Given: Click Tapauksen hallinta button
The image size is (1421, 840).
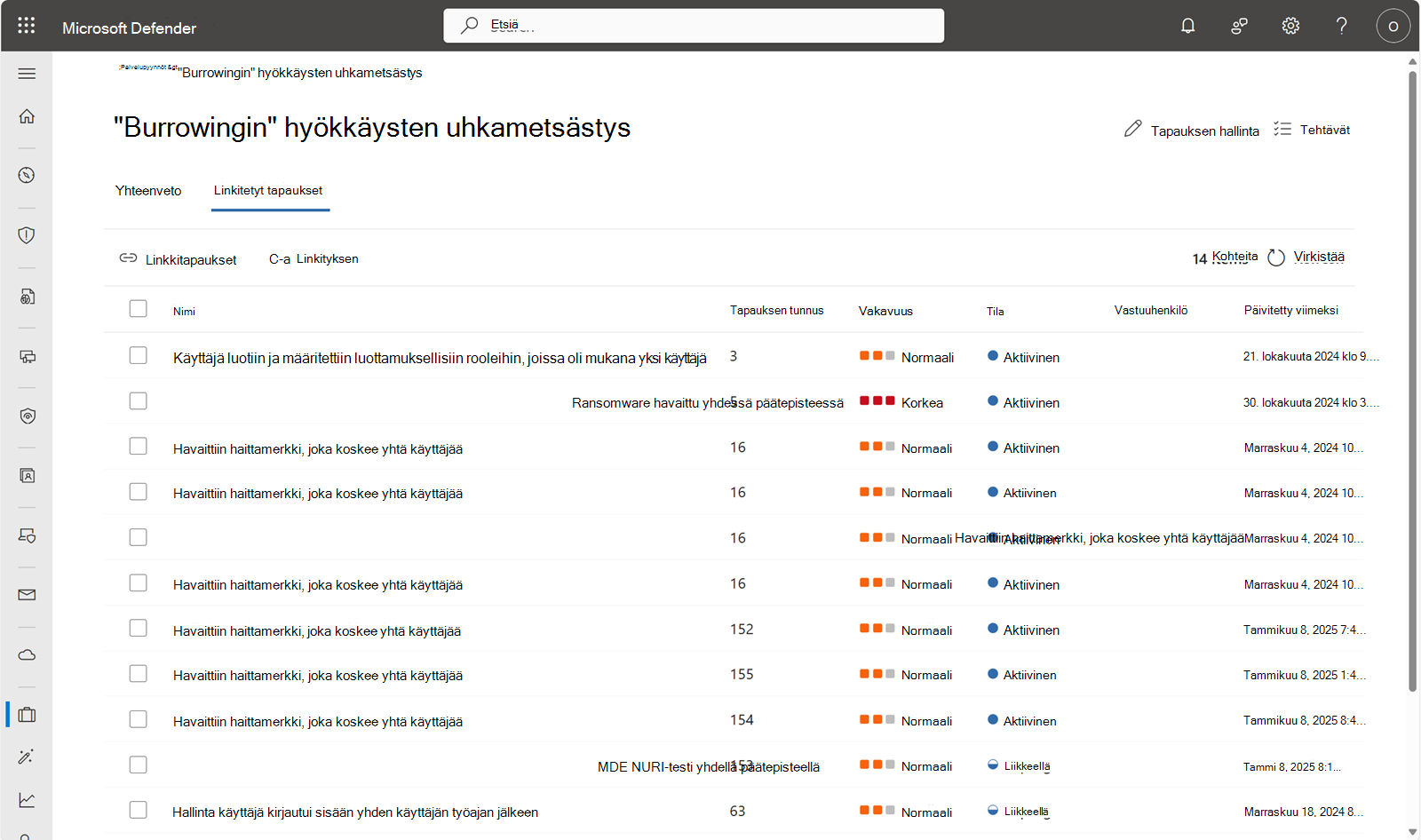Looking at the screenshot, I should click(x=1192, y=130).
